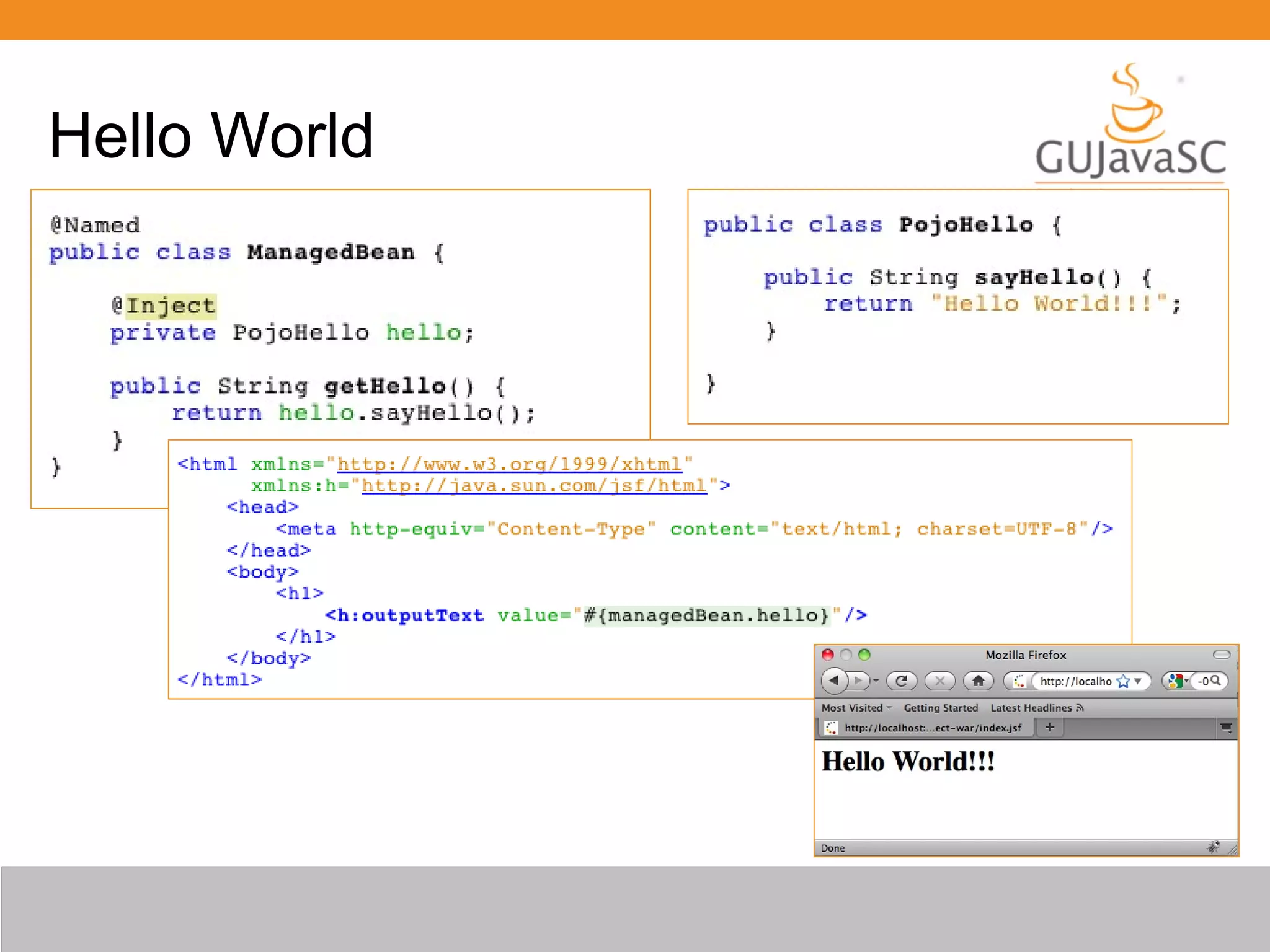This screenshot has width=1270, height=952.
Task: Click the java.sun.com jsf/html link
Action: pyautogui.click(x=533, y=485)
